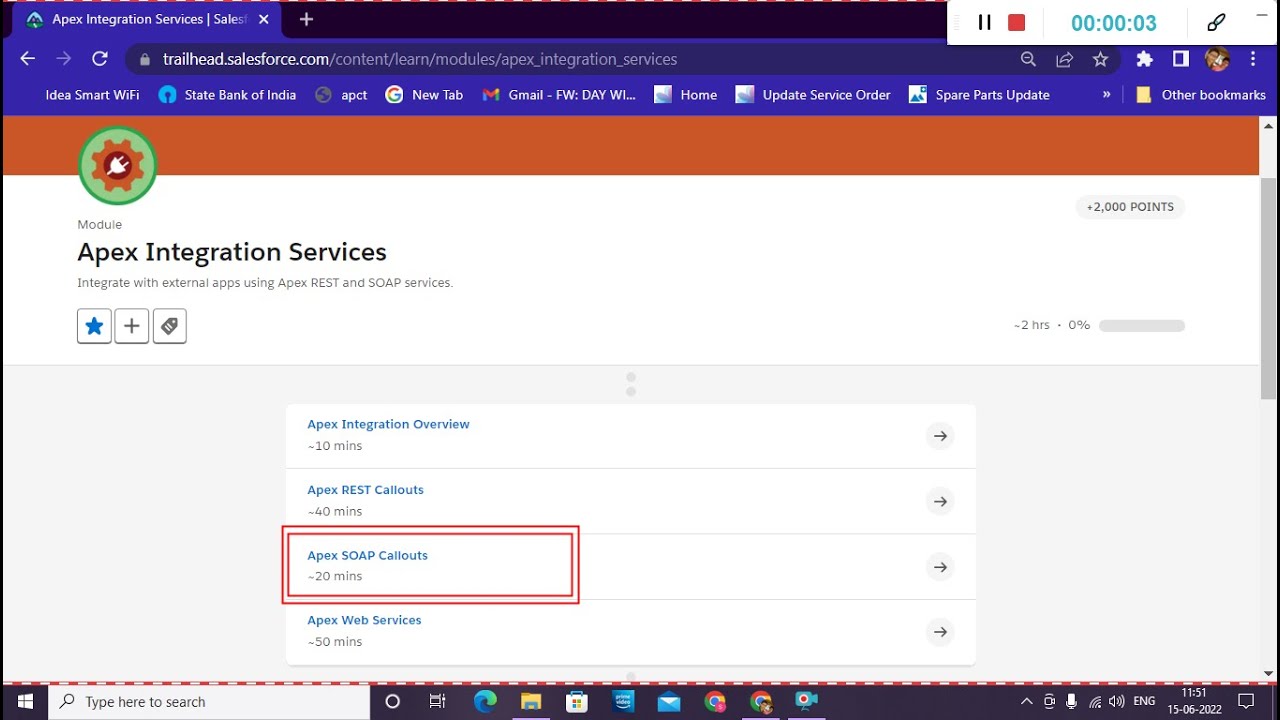Open the Idea Smart WiFi bookmark

92,95
